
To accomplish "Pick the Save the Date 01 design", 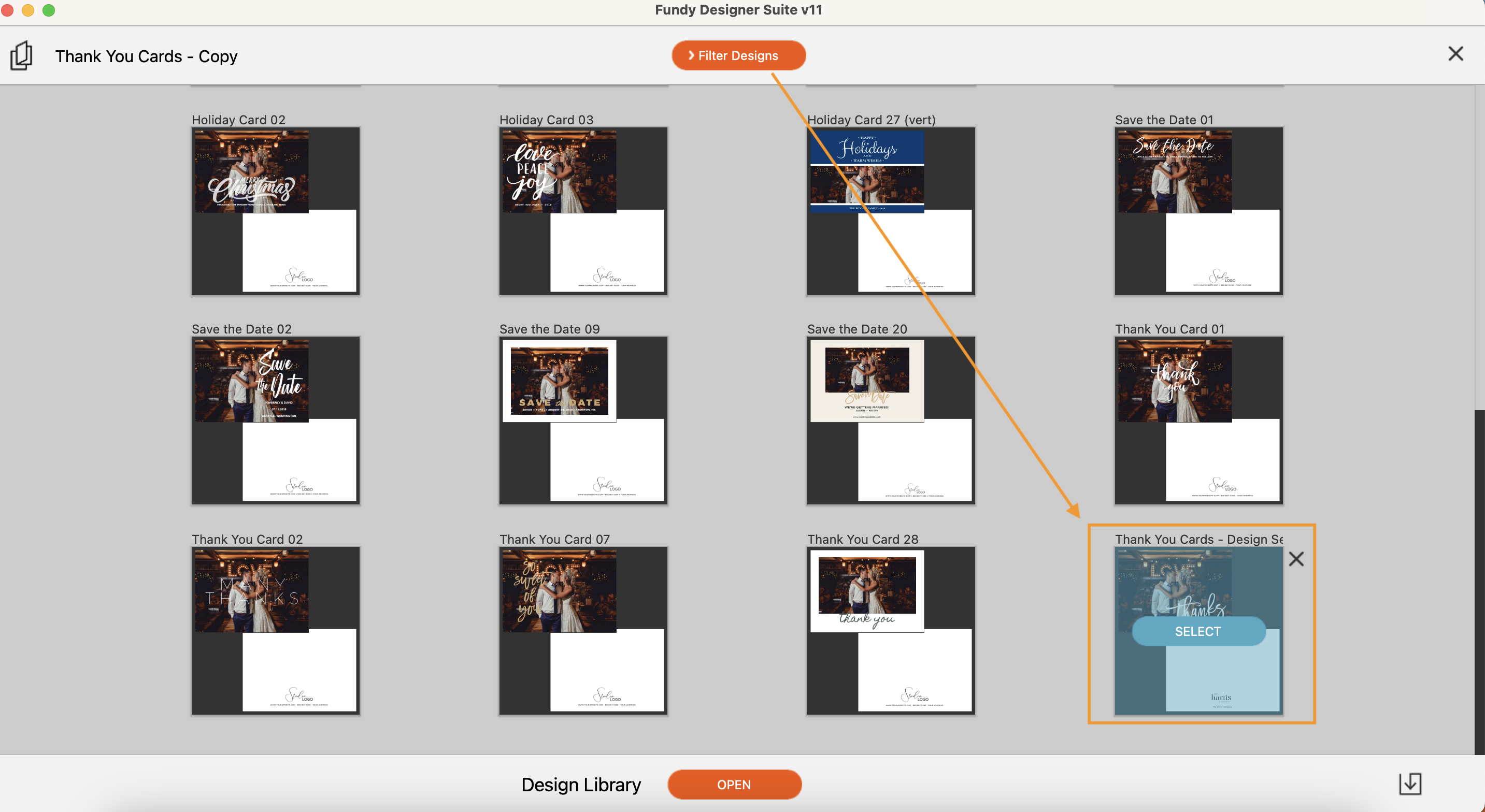I will pyautogui.click(x=1199, y=211).
